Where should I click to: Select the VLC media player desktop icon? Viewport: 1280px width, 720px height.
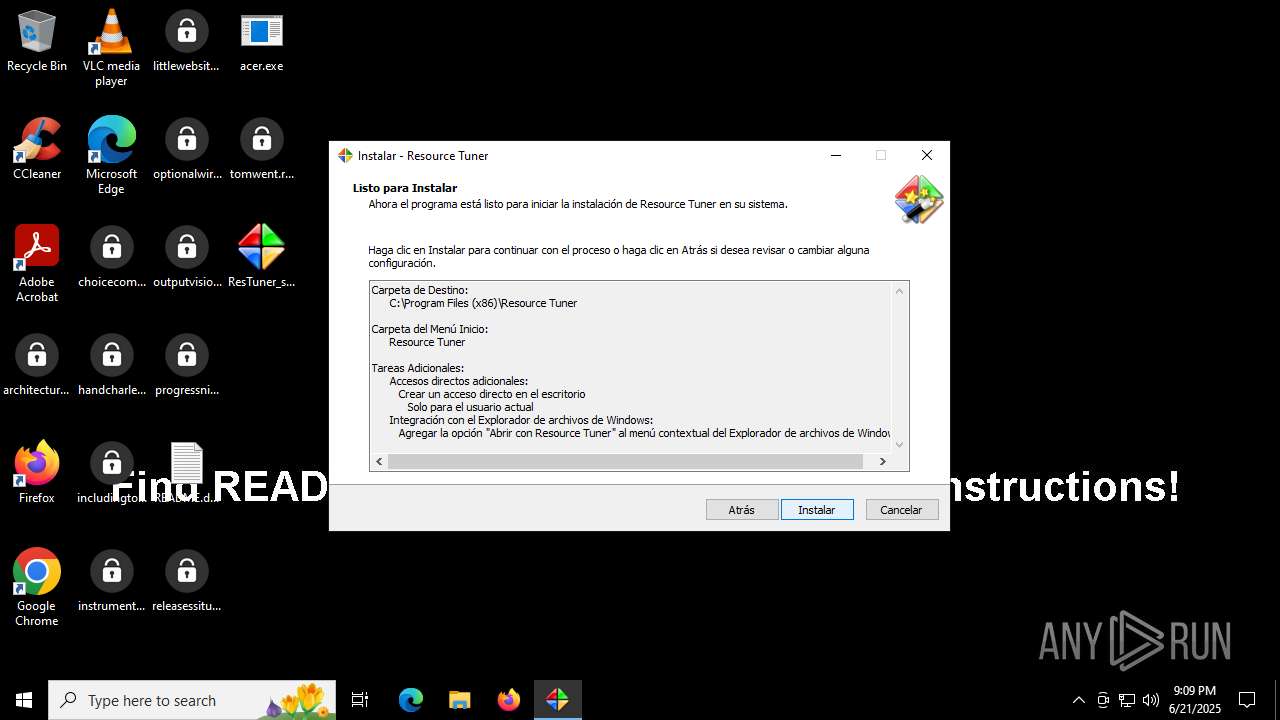click(111, 48)
